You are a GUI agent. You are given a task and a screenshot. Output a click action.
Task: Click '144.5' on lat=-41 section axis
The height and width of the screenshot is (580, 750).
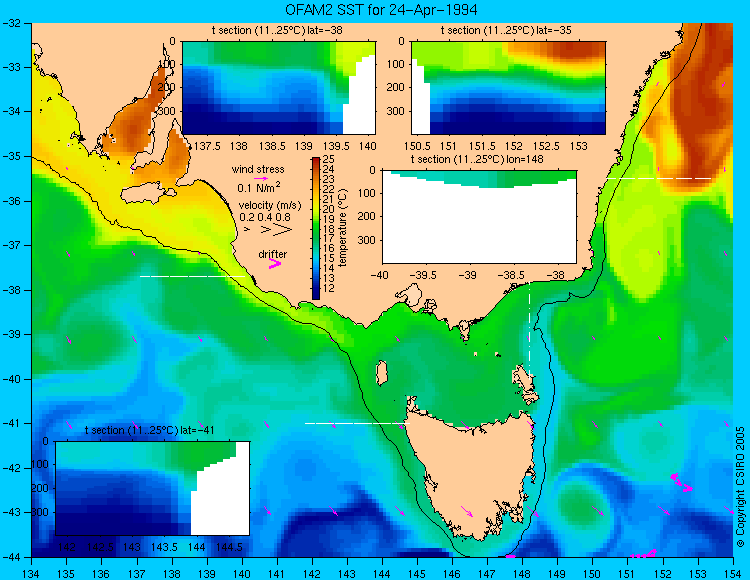coord(229,547)
